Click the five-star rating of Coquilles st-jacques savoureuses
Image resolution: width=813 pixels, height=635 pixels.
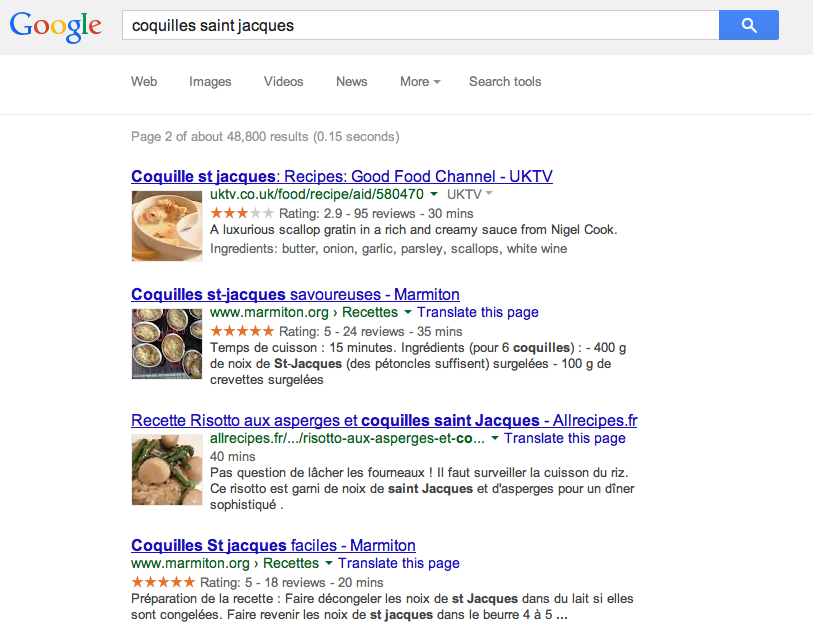coord(241,331)
